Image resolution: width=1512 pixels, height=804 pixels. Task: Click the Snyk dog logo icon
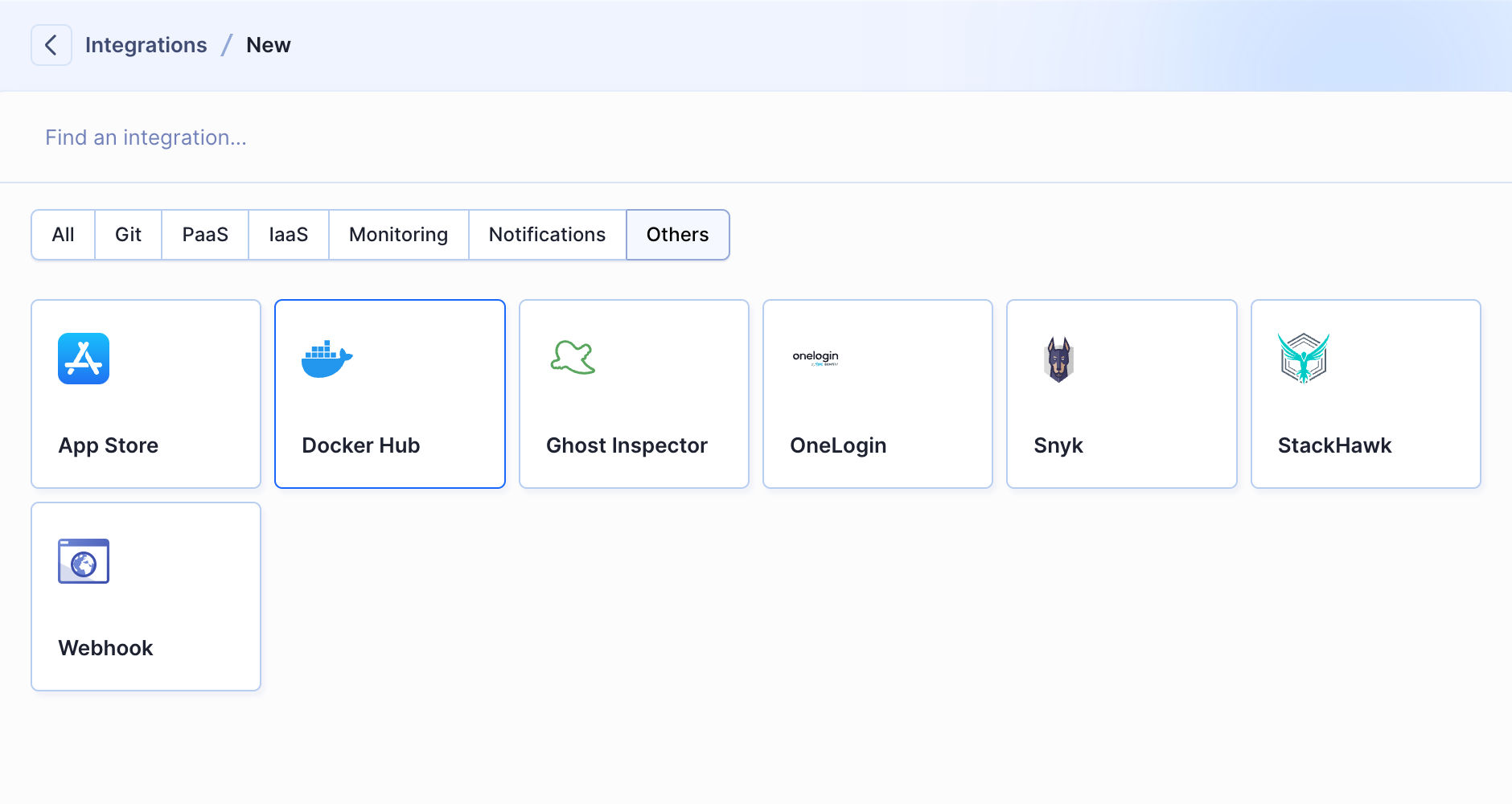pyautogui.click(x=1059, y=359)
